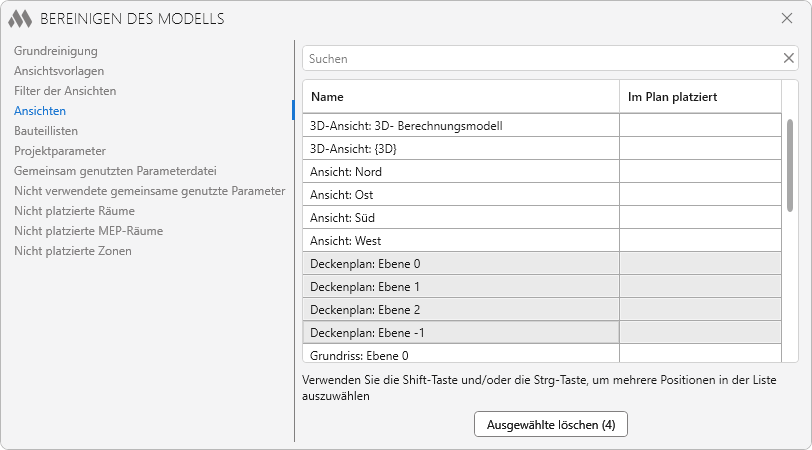The image size is (812, 450).
Task: Select row 3D-Ansicht: {3D}
Action: tap(460, 148)
